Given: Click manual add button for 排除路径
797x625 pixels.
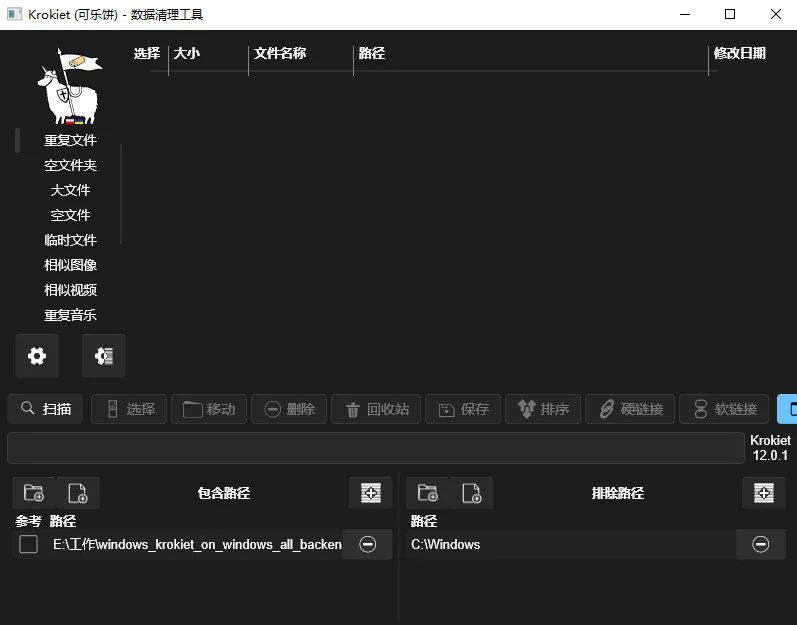Looking at the screenshot, I should coord(764,493).
